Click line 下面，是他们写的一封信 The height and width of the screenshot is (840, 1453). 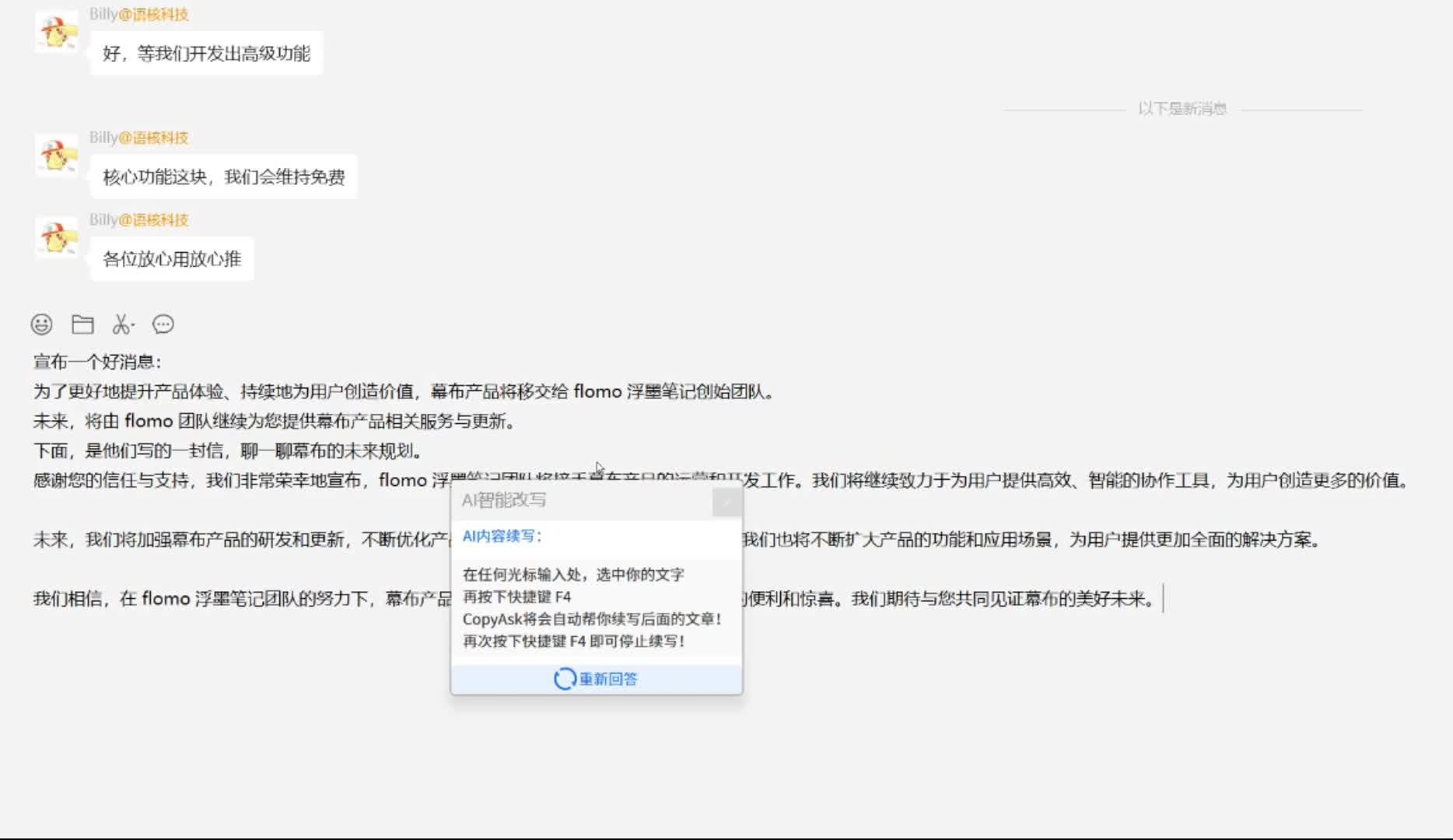(228, 450)
